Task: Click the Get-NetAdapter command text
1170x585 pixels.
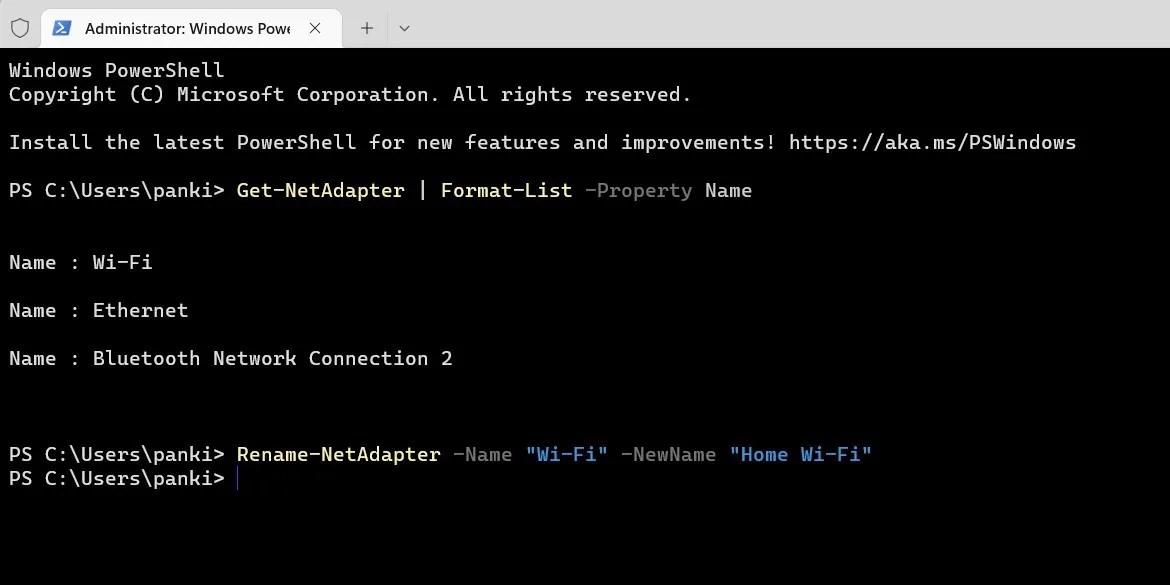Action: click(320, 190)
